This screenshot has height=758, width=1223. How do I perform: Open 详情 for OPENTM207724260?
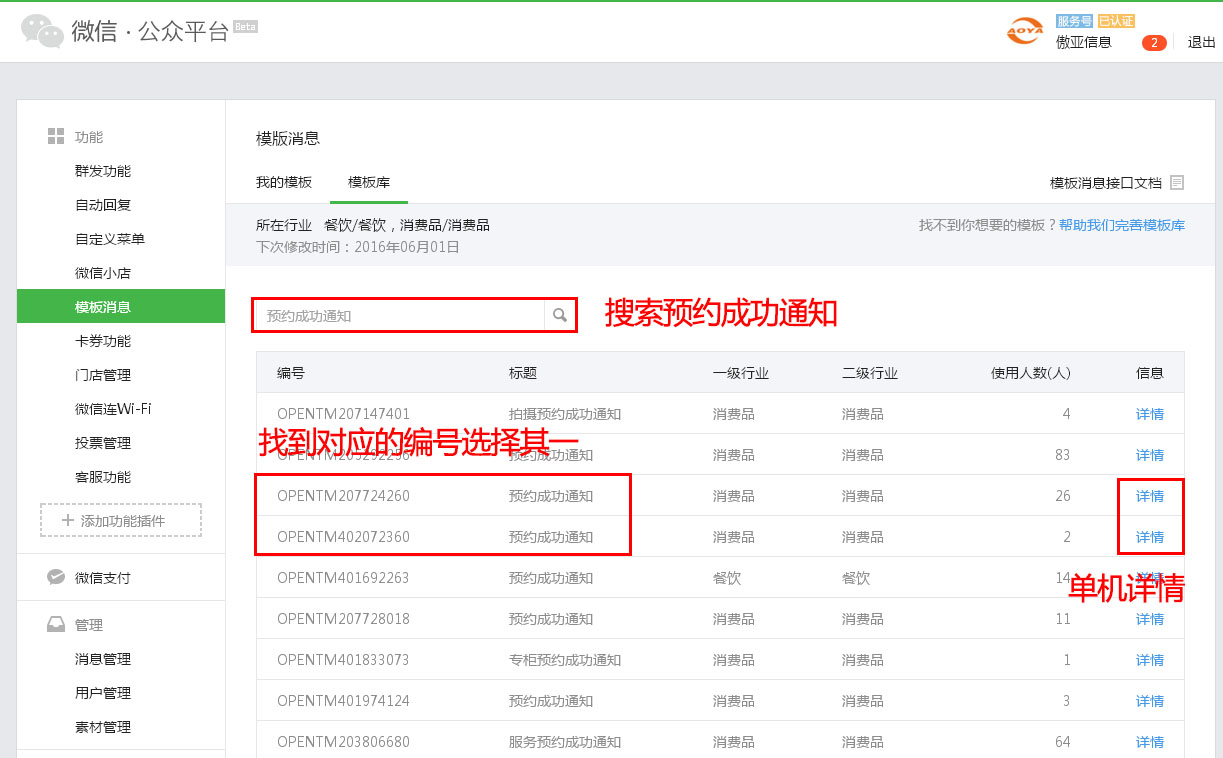[1149, 497]
